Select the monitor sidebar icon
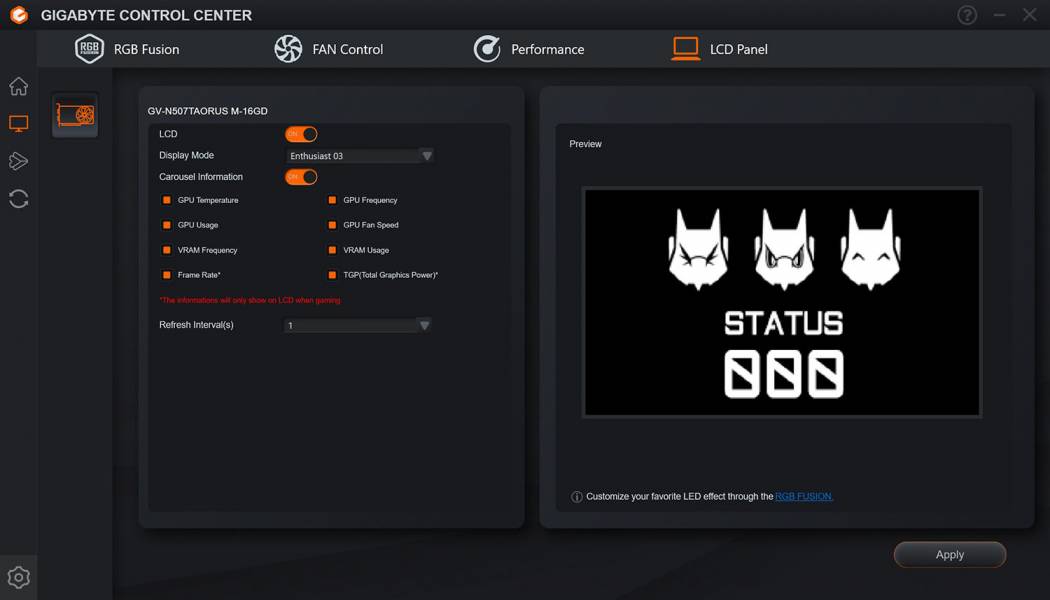 coord(19,124)
